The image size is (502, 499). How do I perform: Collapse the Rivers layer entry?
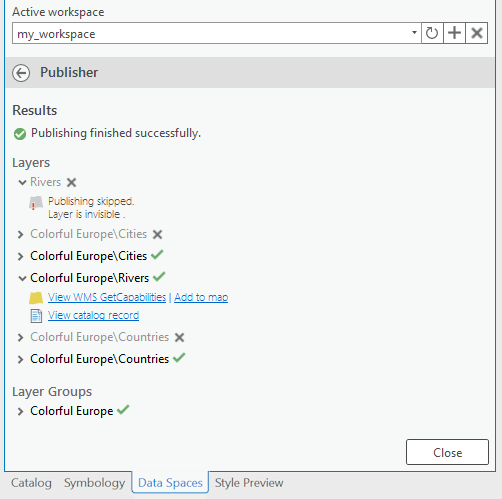22,182
